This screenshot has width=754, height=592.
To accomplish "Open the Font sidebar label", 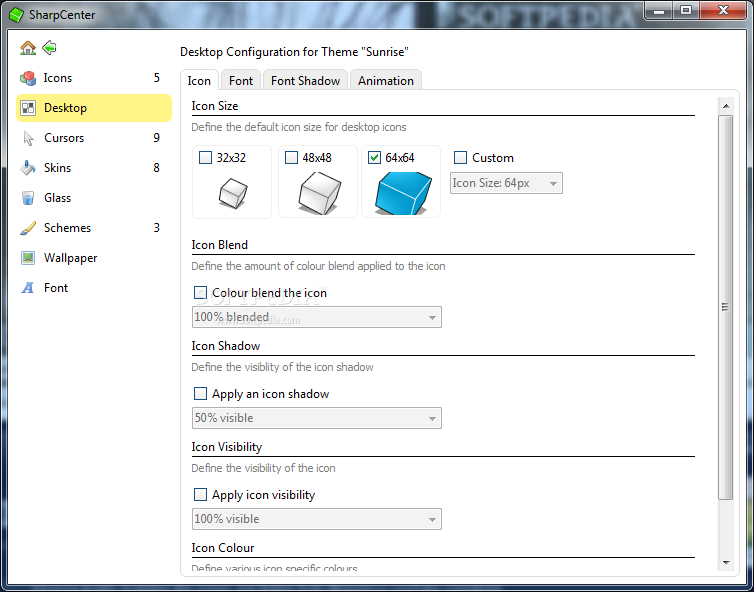I will pos(56,288).
